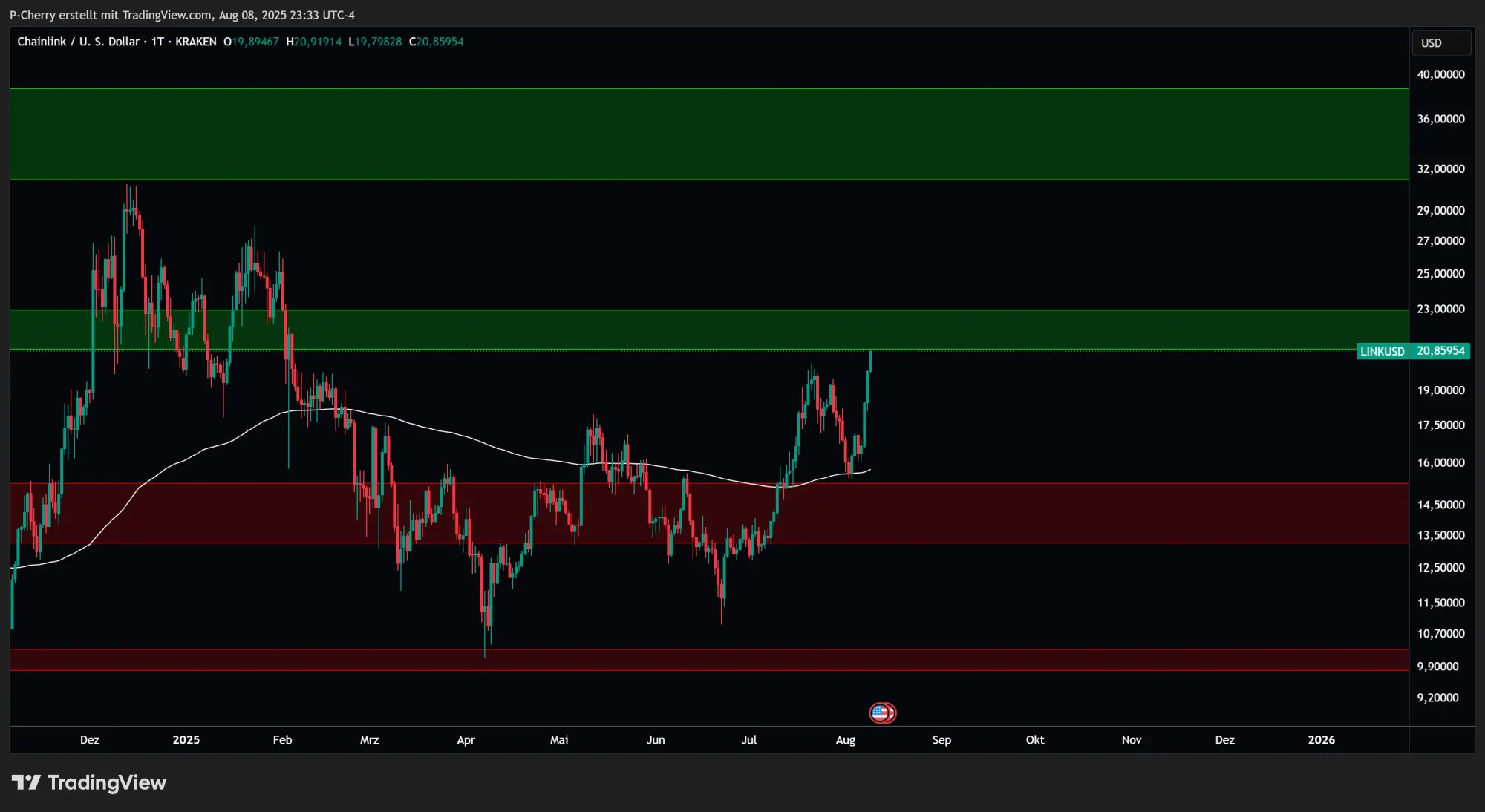Click the low value L19,79828

pyautogui.click(x=375, y=42)
